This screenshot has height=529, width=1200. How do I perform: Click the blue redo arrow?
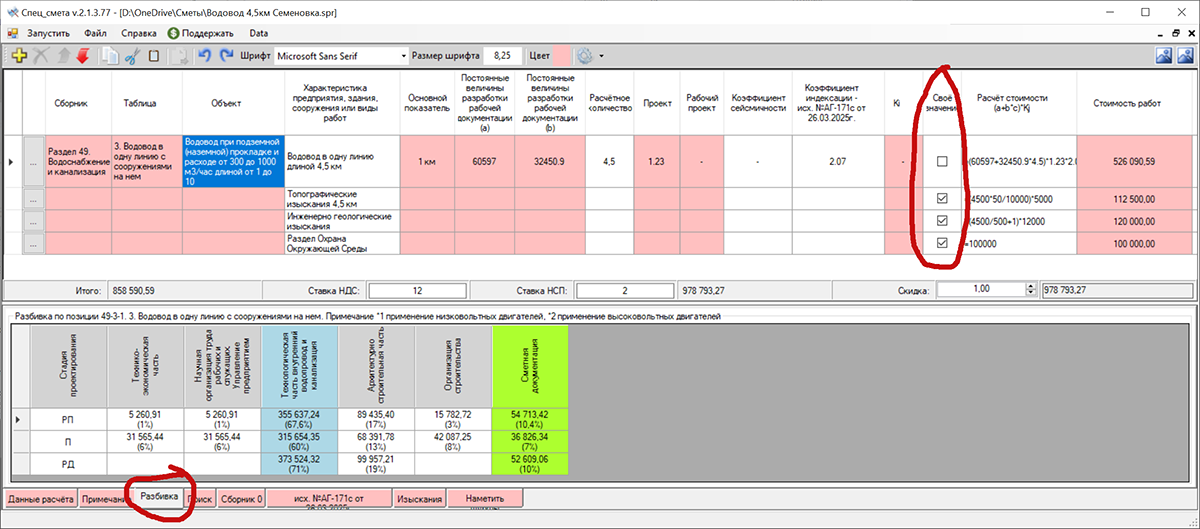click(226, 56)
